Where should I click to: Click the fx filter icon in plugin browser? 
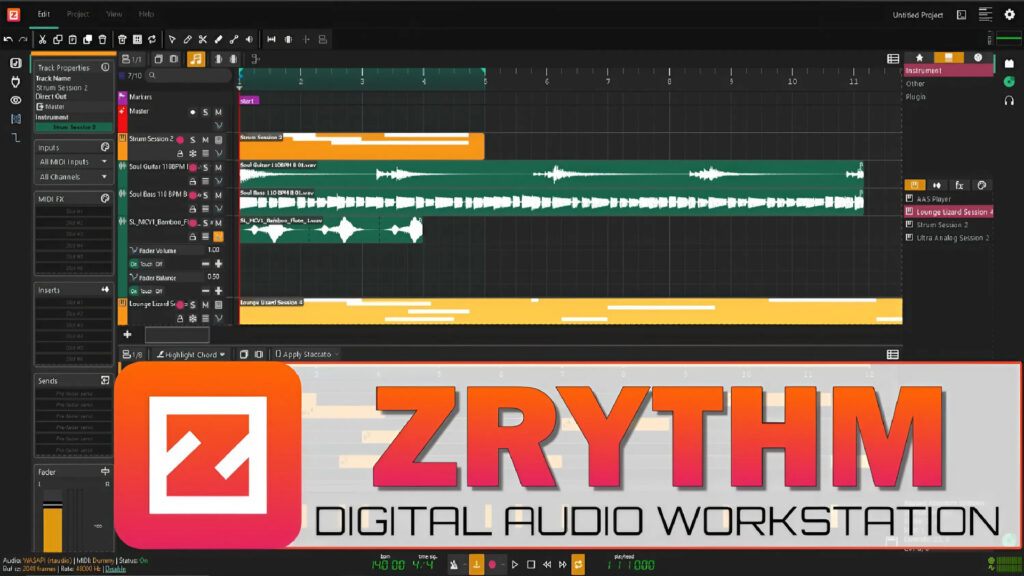(x=958, y=185)
